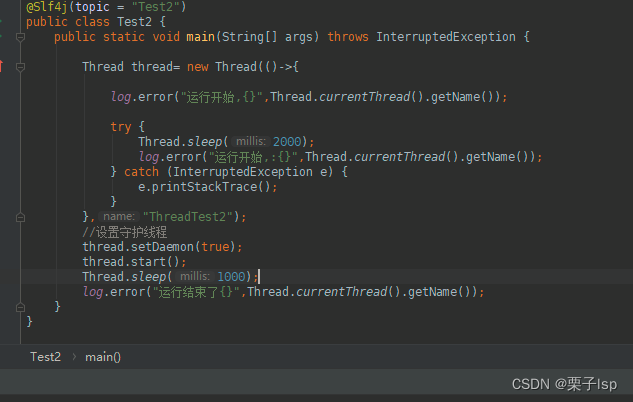Select the Test2 breadcrumb in the bottom bar
633x402 pixels.
pos(46,357)
